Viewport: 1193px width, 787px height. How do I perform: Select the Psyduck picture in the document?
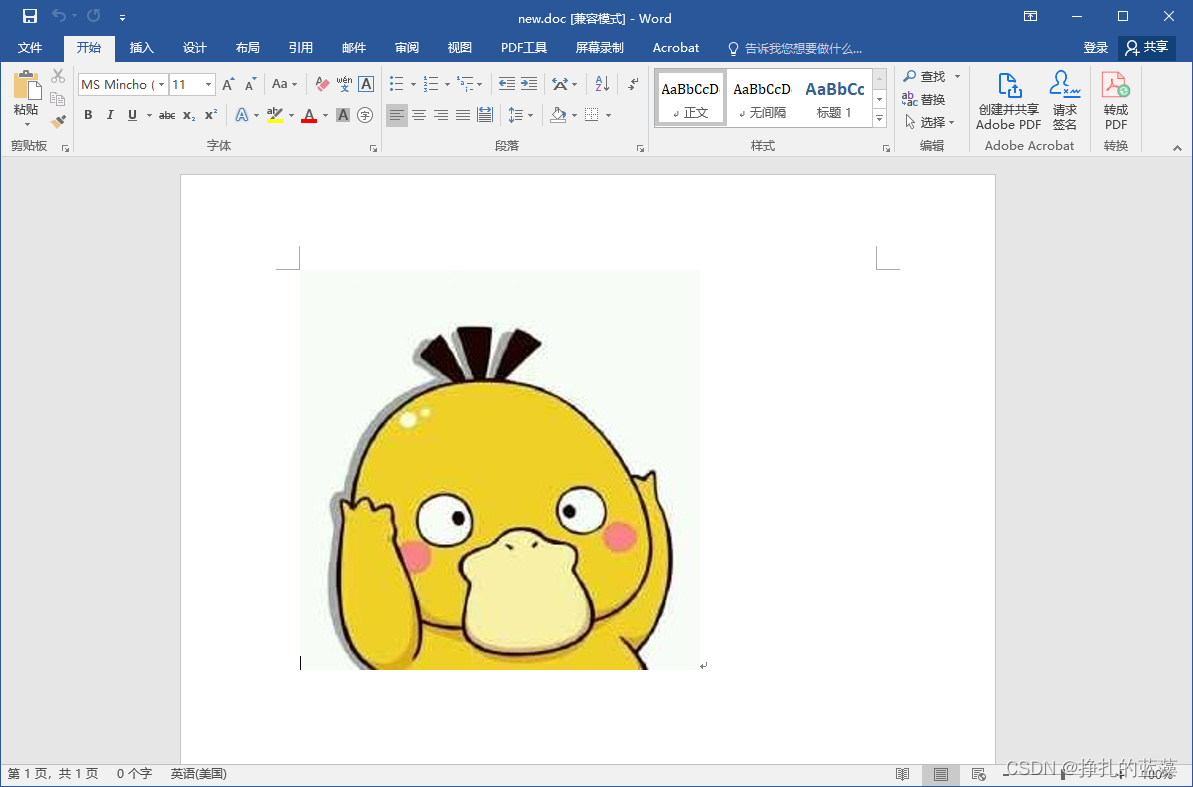coord(500,470)
